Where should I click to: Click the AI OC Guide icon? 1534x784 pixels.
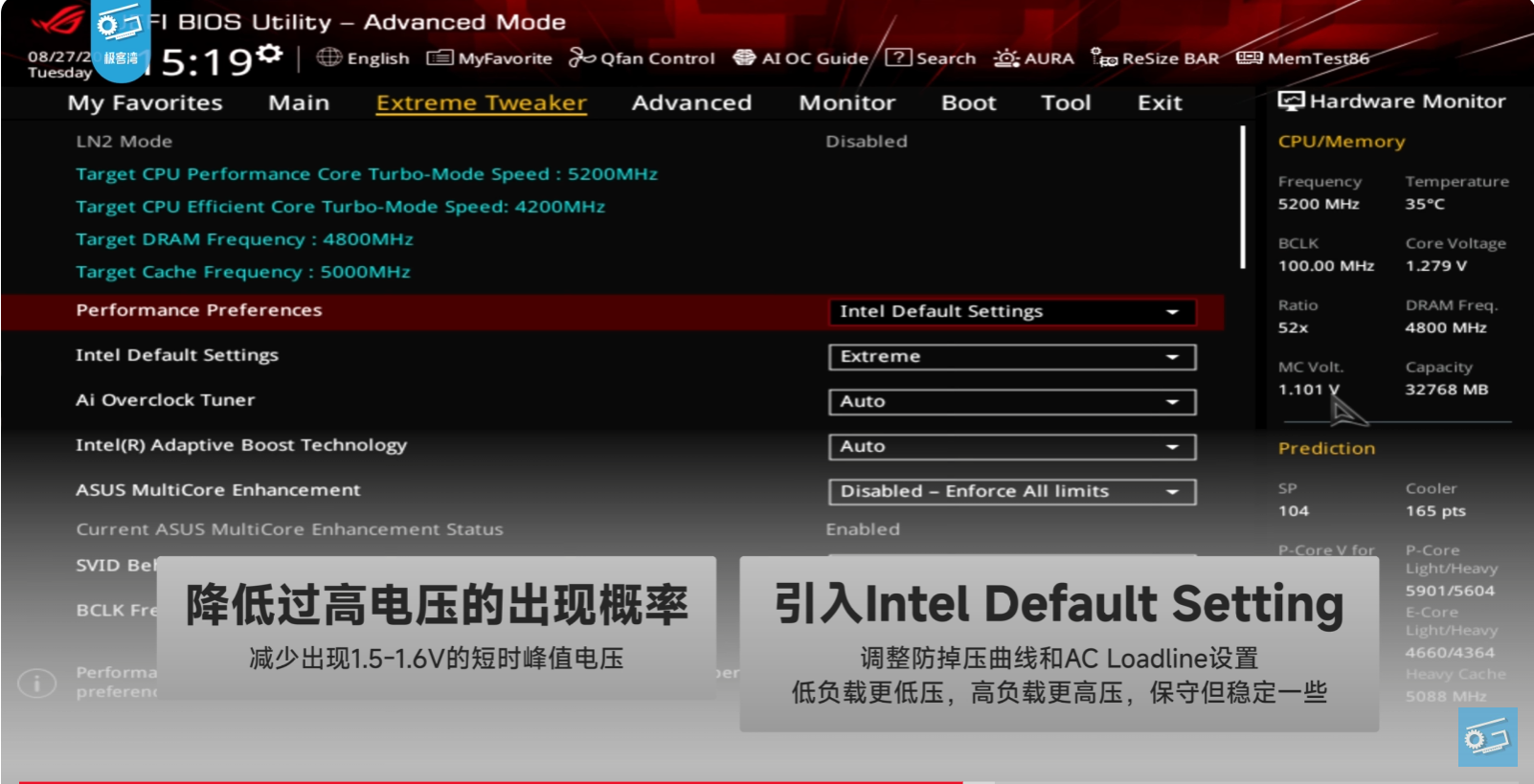pyautogui.click(x=744, y=57)
